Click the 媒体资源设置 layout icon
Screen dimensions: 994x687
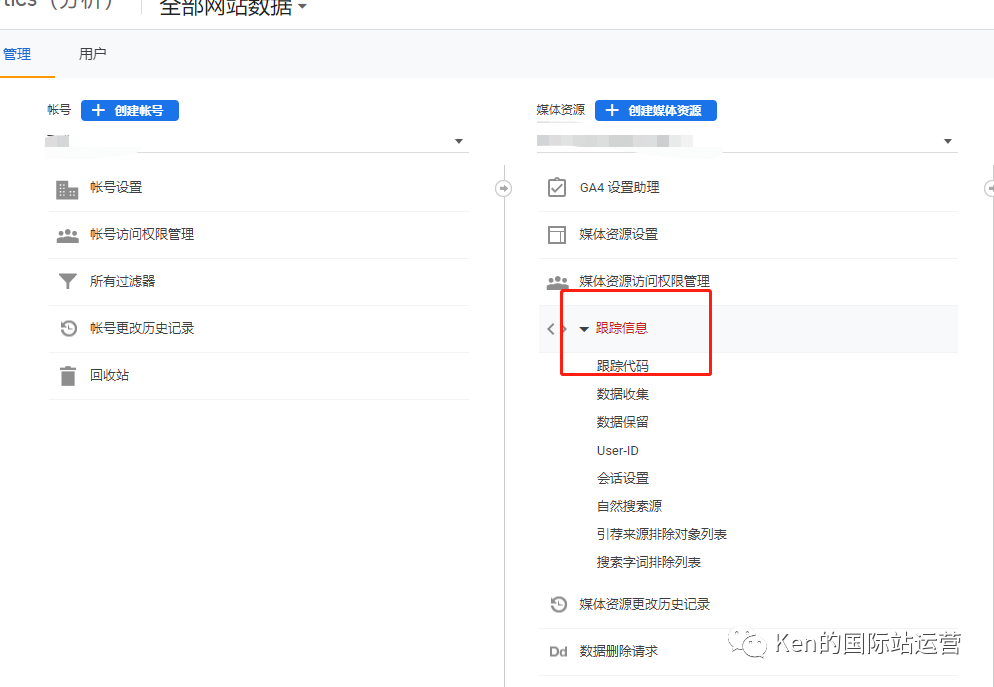[x=557, y=235]
